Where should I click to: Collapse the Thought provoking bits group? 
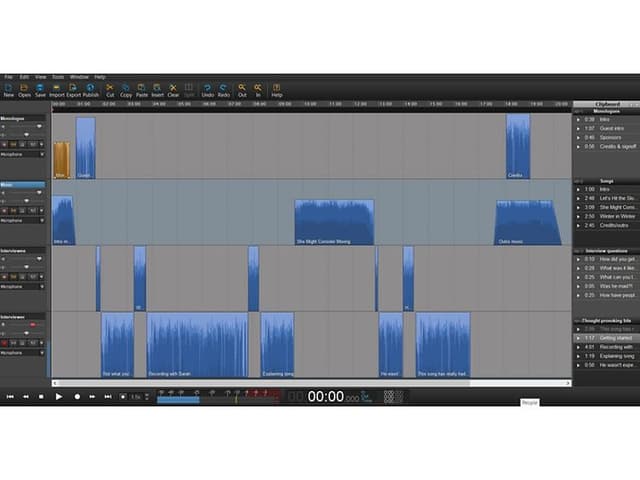click(x=578, y=321)
